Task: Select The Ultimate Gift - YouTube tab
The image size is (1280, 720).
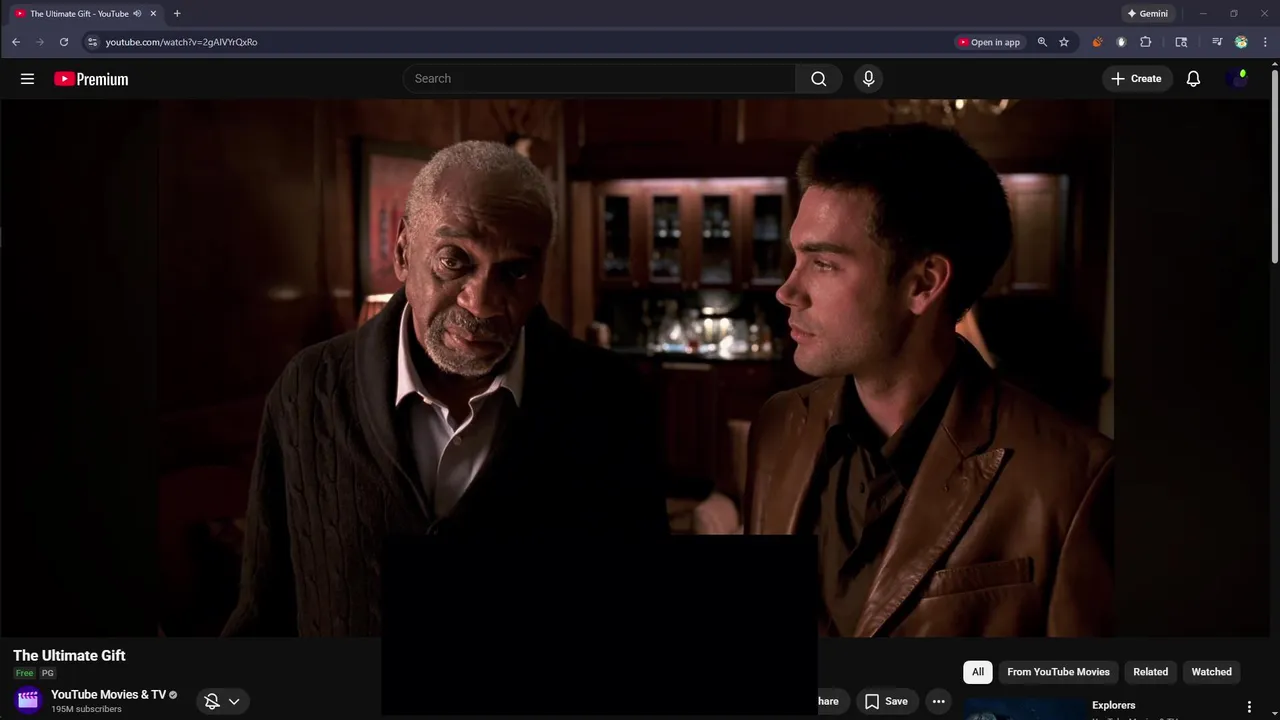Action: click(x=80, y=14)
